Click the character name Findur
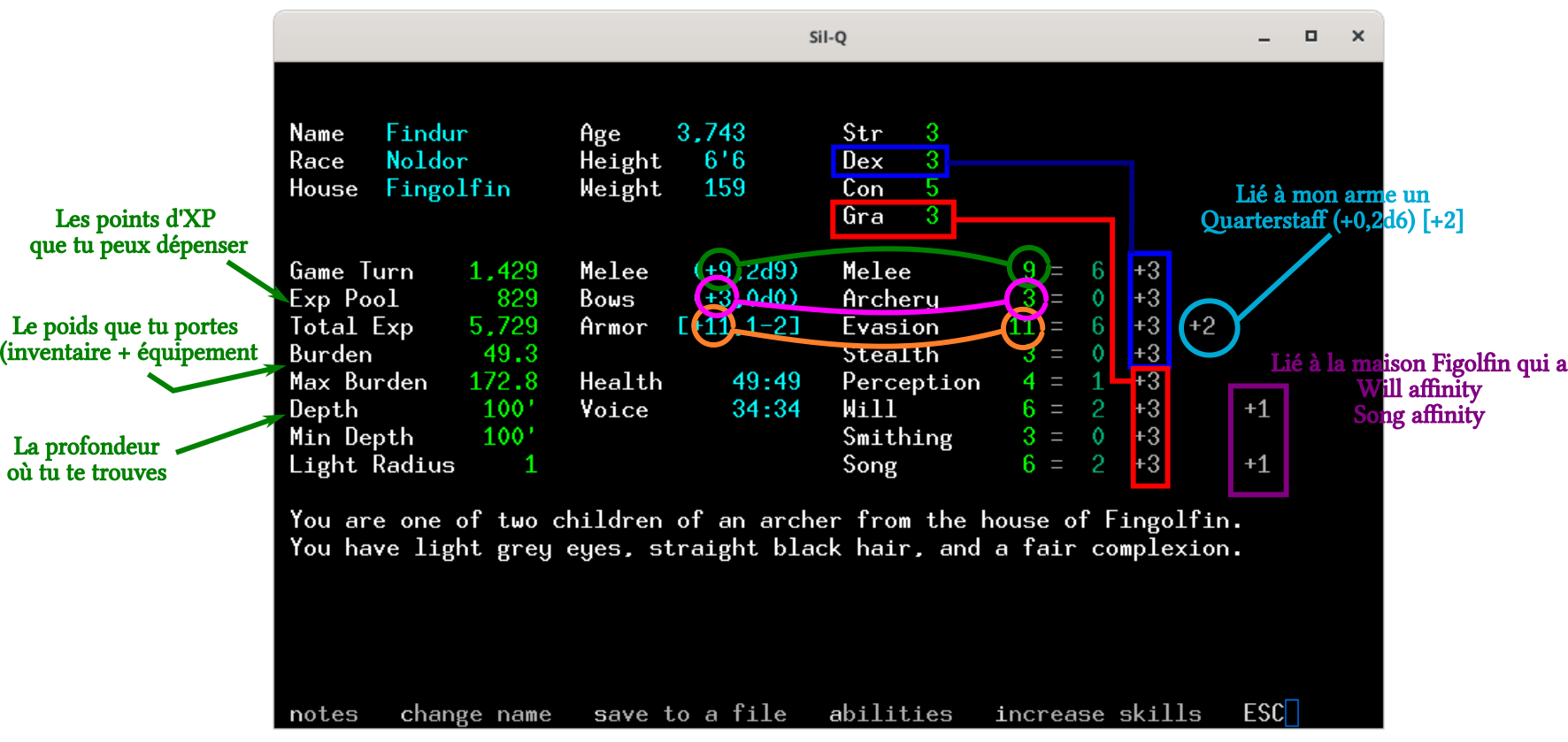Image resolution: width=1568 pixels, height=742 pixels. (x=427, y=134)
